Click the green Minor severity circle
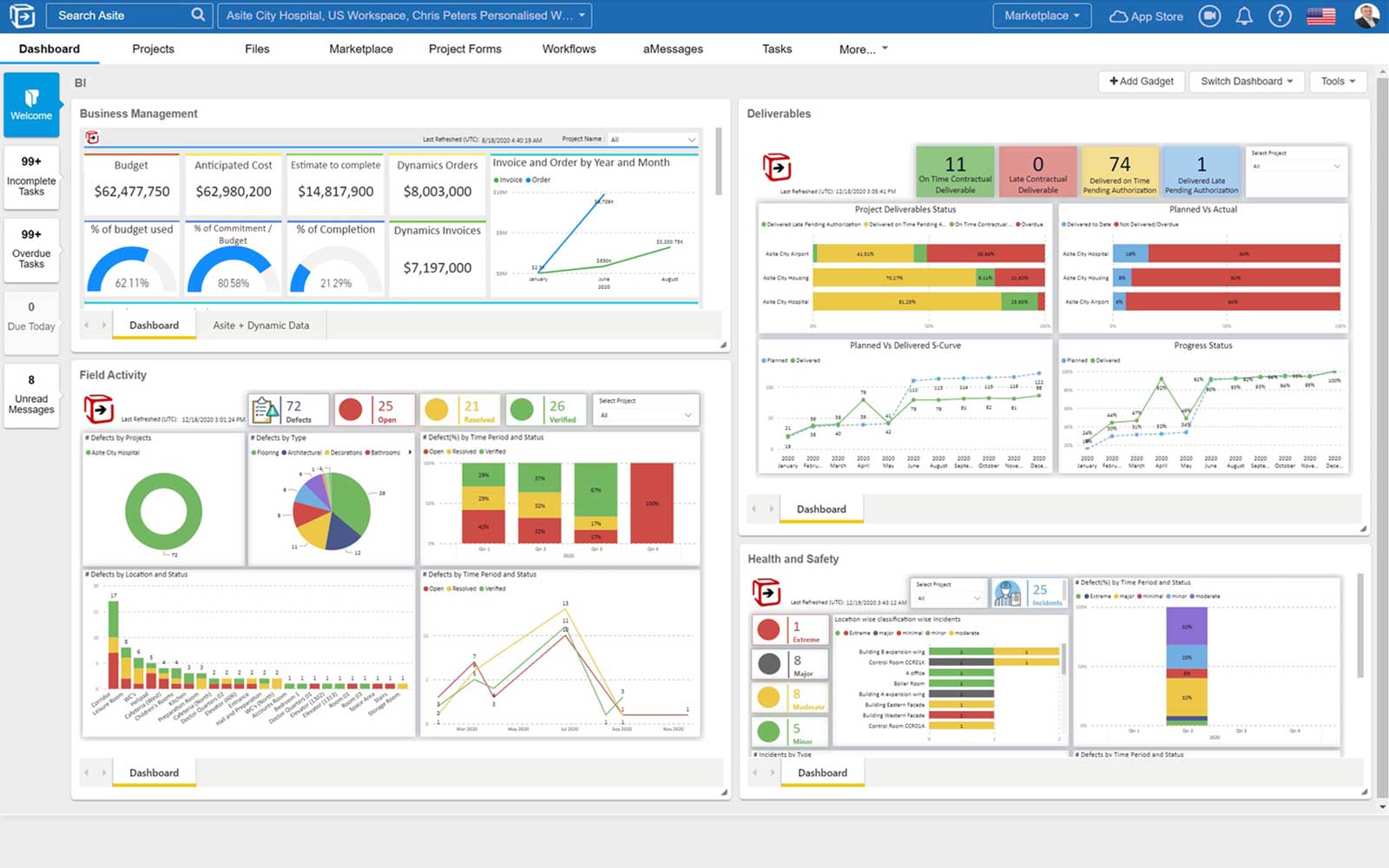Image resolution: width=1389 pixels, height=868 pixels. point(768,732)
